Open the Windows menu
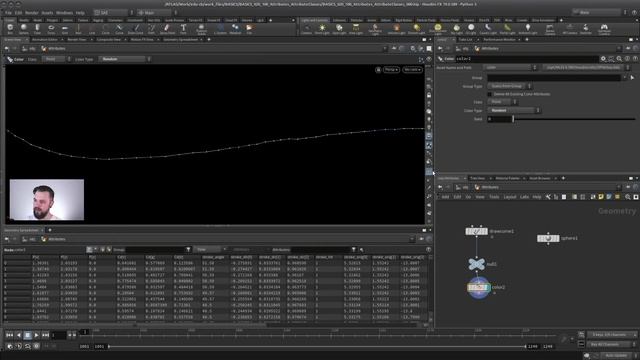The image size is (640, 360). pos(64,13)
